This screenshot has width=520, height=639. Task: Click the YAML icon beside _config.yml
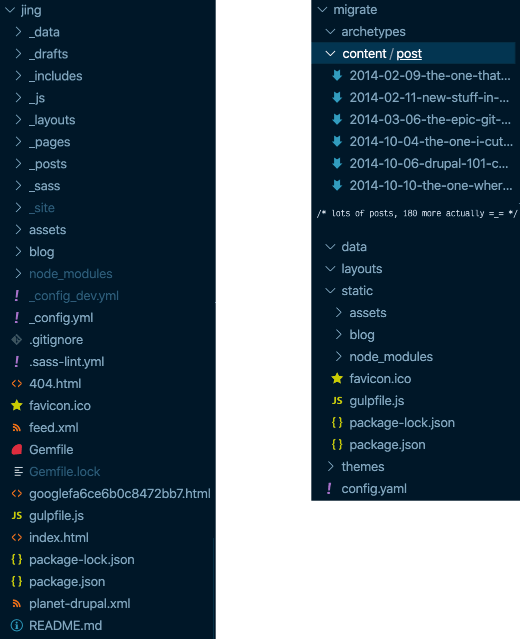coord(17,318)
